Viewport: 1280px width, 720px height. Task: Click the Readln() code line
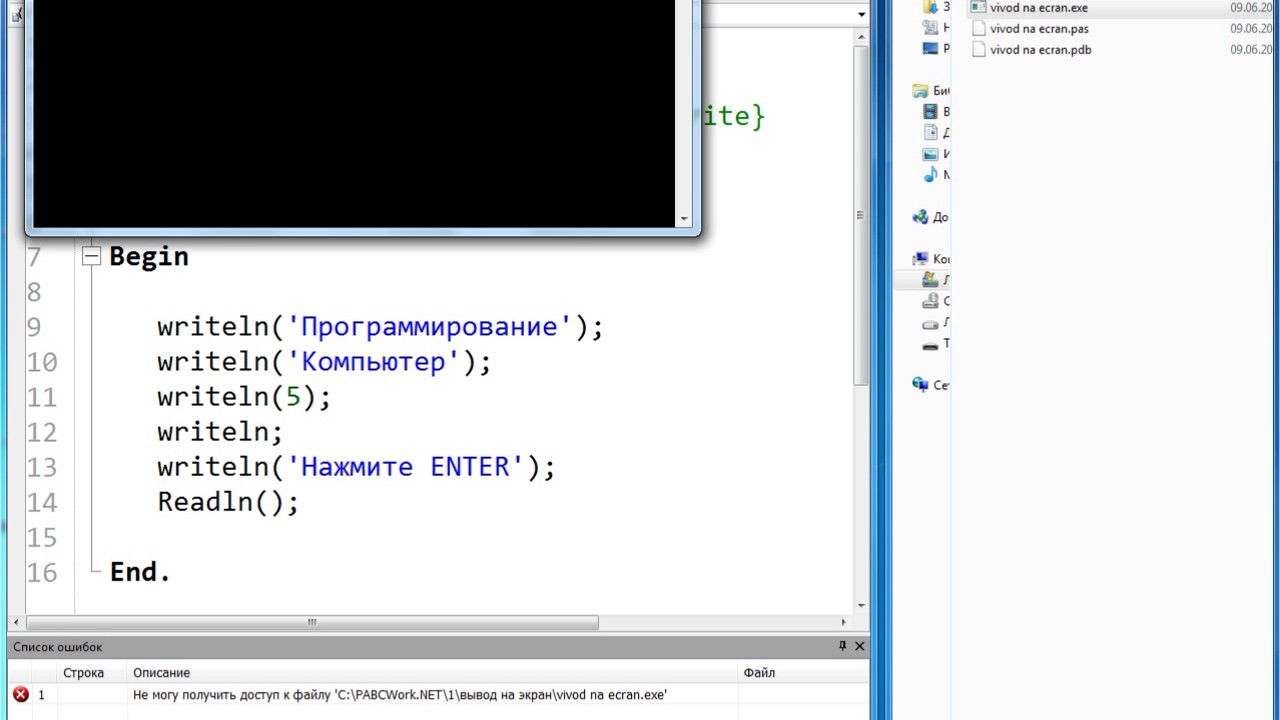228,502
